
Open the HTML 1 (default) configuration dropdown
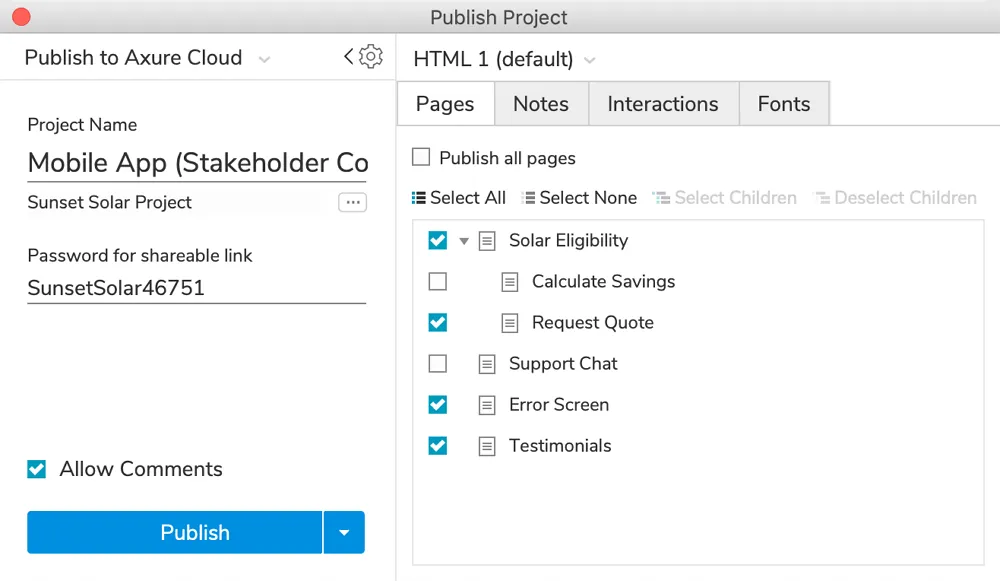(590, 61)
